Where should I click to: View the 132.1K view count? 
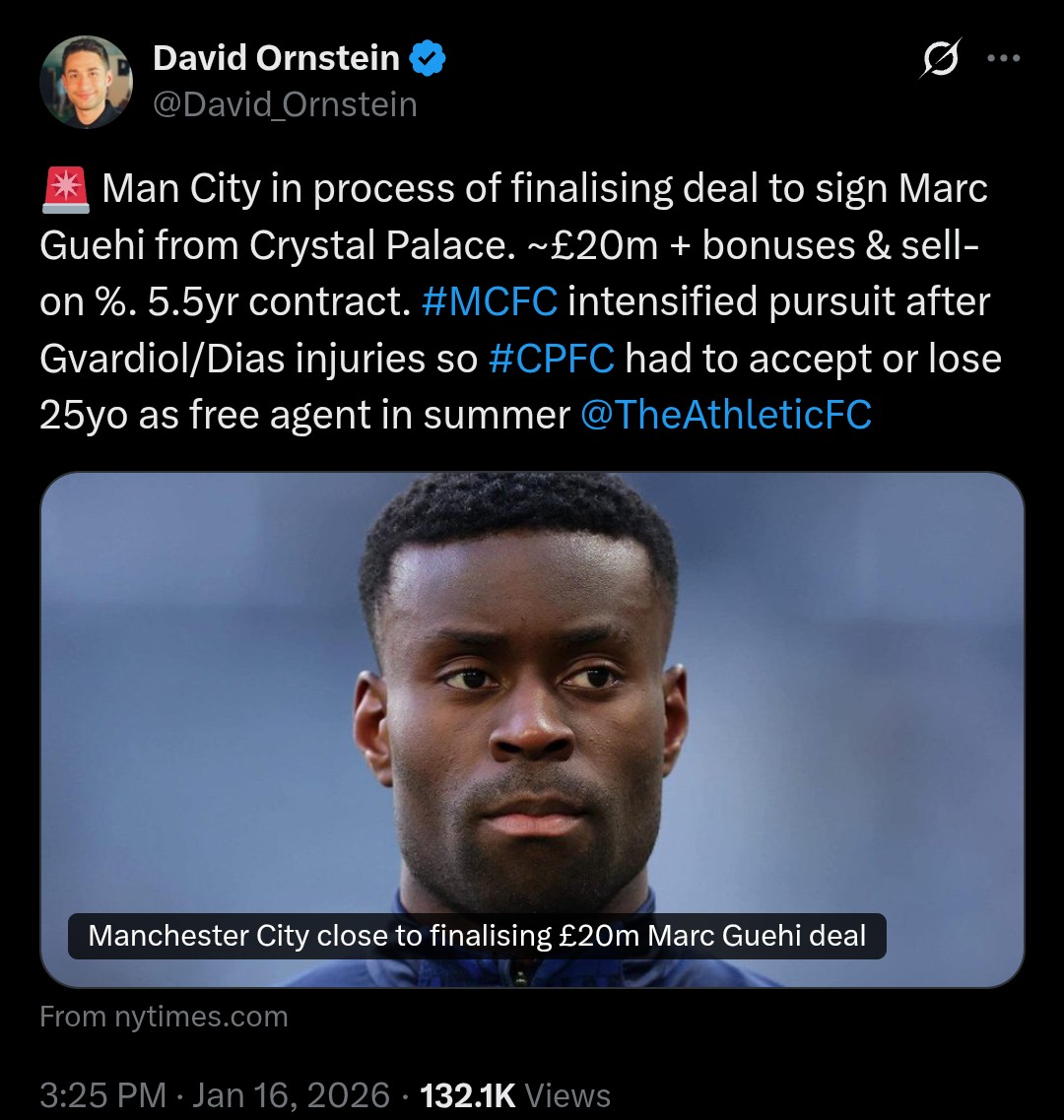(x=467, y=1095)
